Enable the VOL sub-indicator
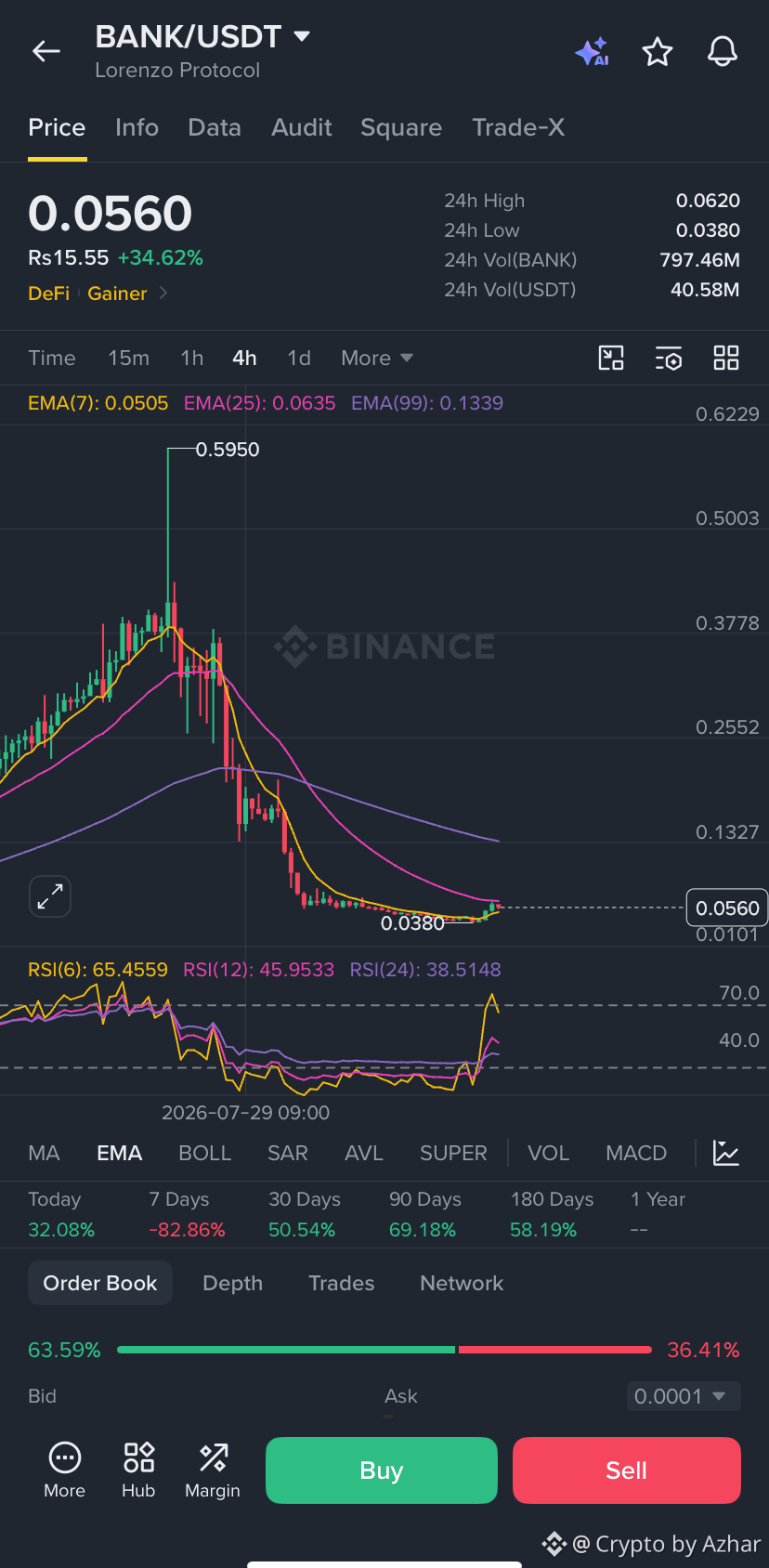The width and height of the screenshot is (769, 1568). [x=548, y=1153]
